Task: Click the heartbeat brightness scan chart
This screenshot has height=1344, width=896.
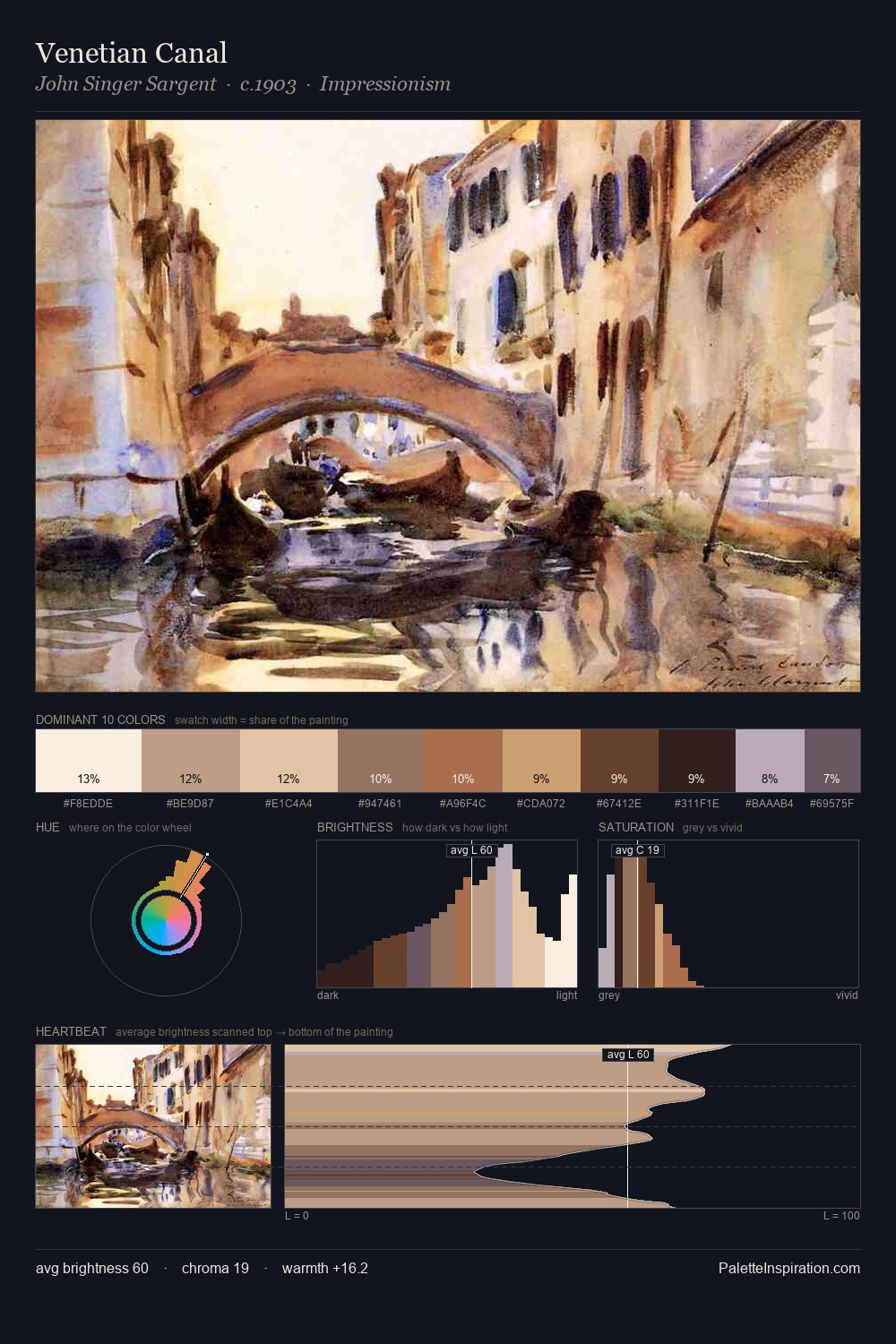Action: [x=573, y=1126]
